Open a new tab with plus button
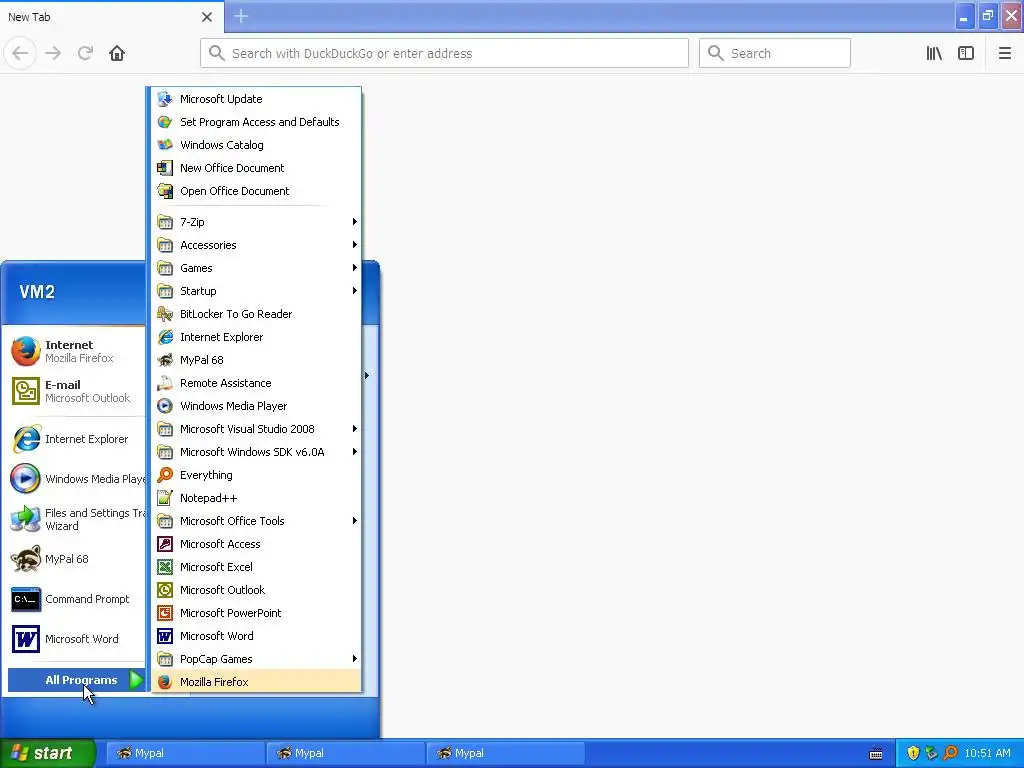Viewport: 1024px width, 768px height. (241, 16)
